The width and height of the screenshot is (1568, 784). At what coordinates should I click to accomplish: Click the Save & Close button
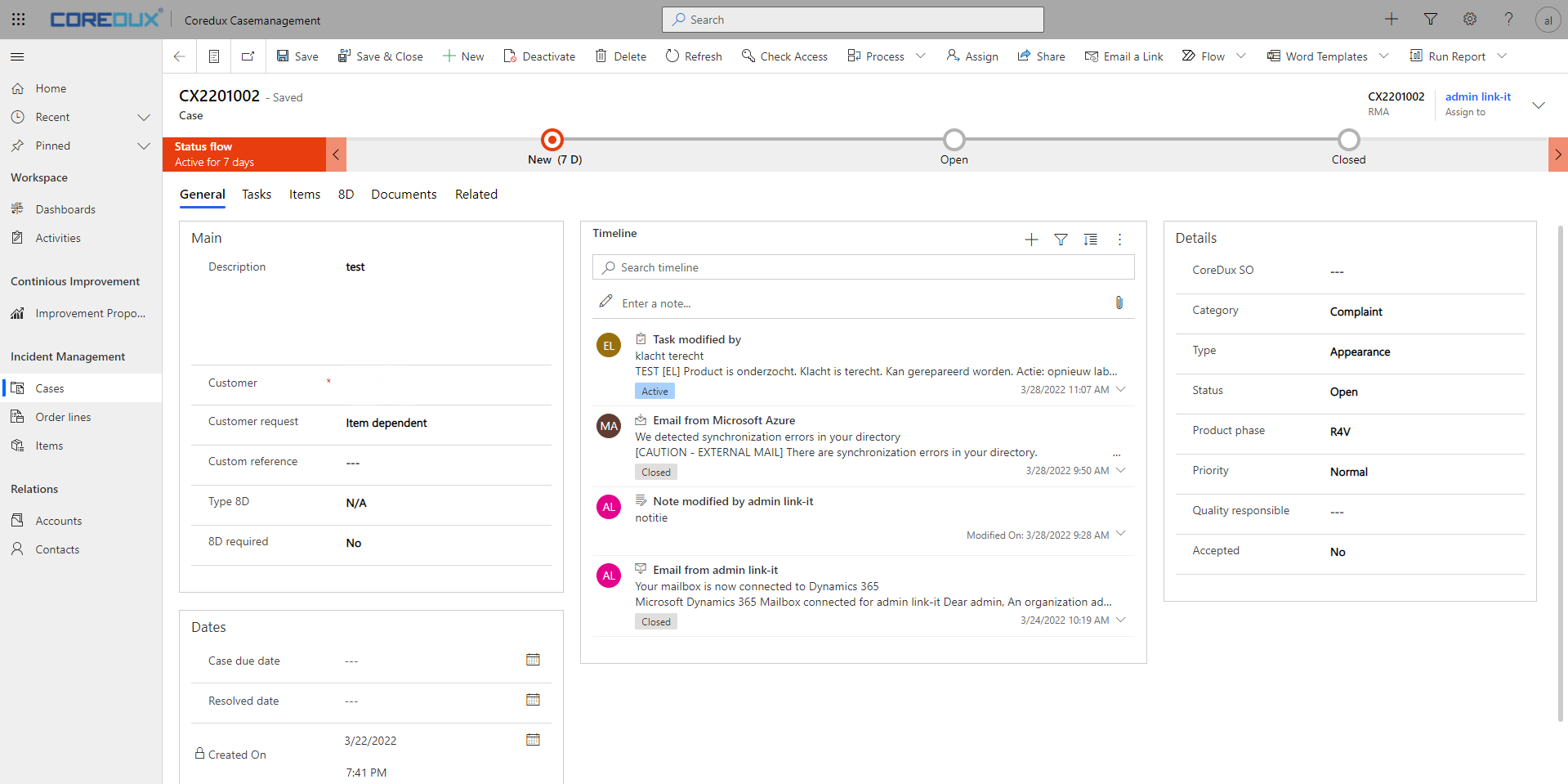click(381, 56)
